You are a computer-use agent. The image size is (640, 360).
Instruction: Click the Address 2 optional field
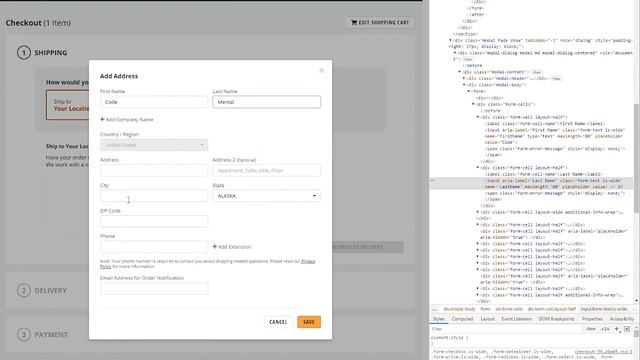(x=267, y=171)
